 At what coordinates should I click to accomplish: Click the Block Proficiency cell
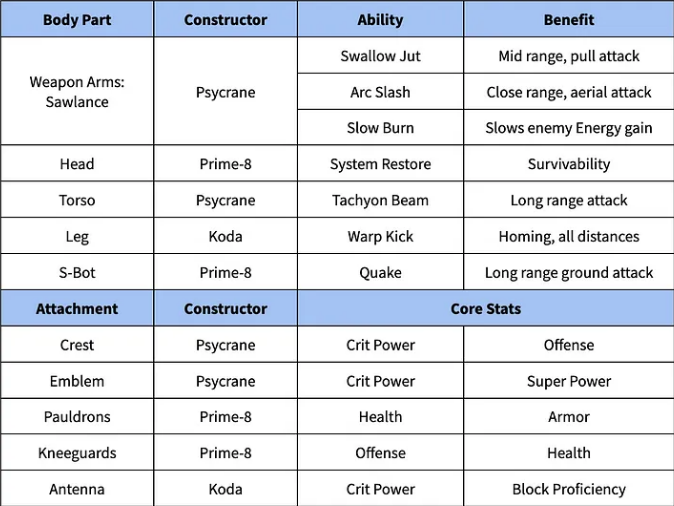click(x=569, y=489)
